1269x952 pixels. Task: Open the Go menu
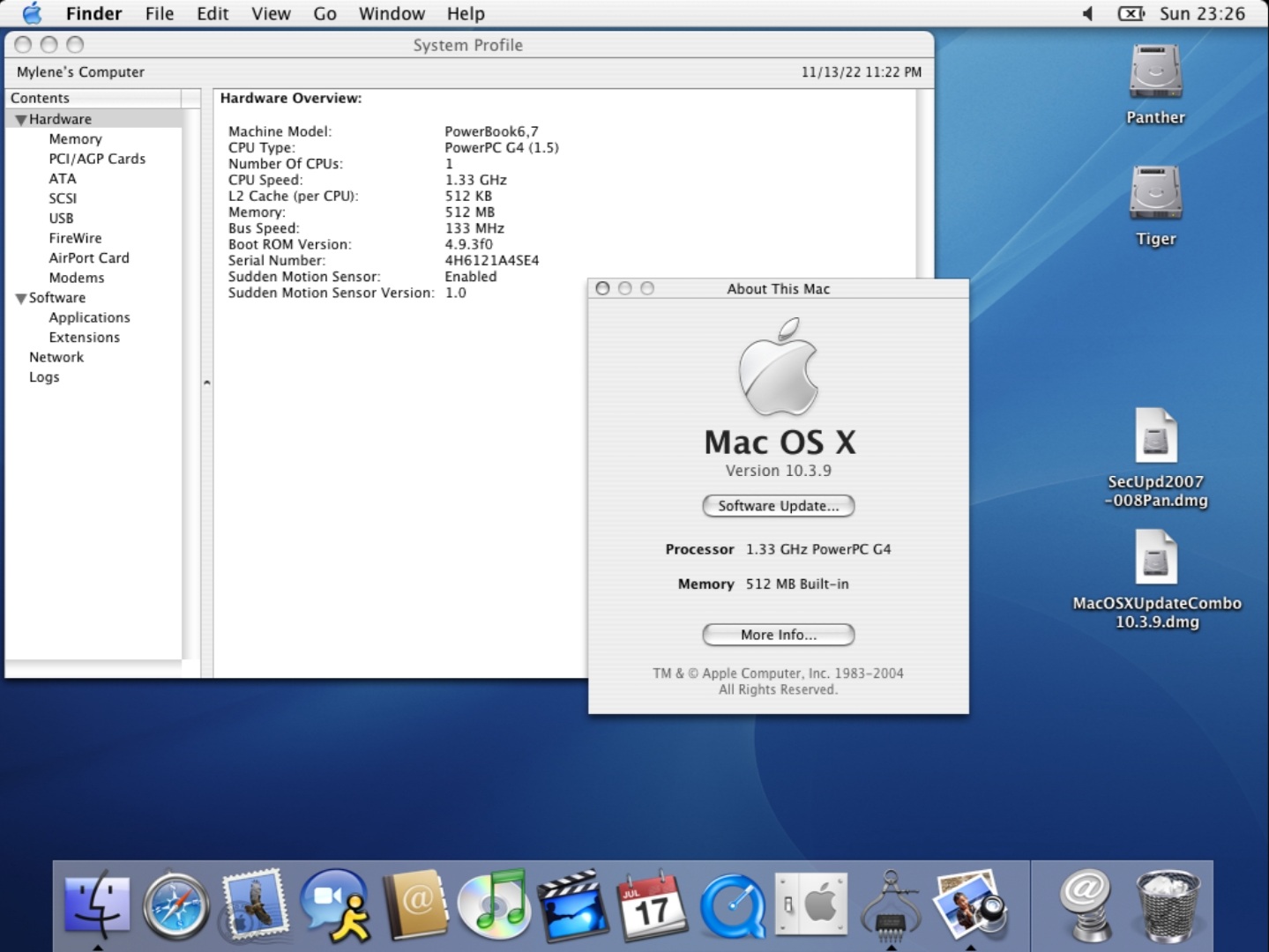[325, 13]
